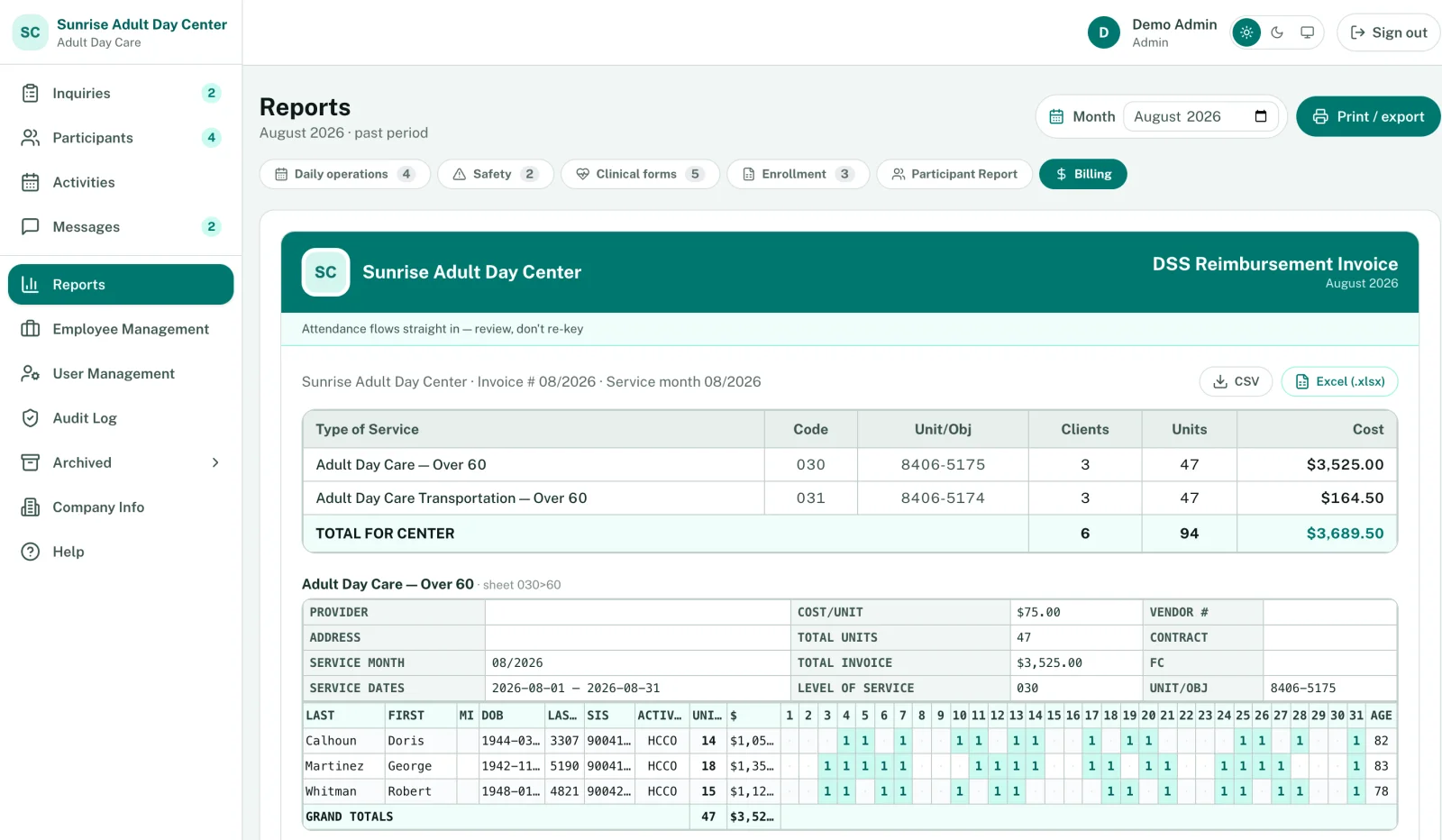
Task: Open Inquiries from the sidebar
Action: click(x=121, y=93)
